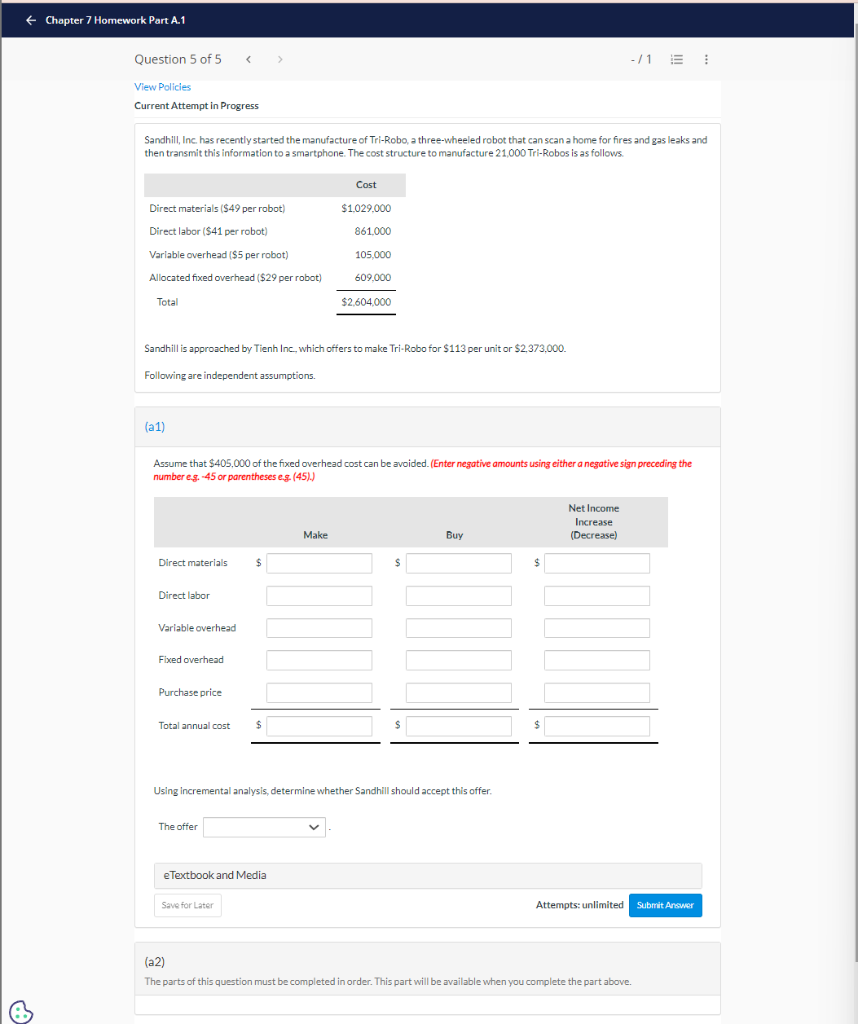Go back using the arrow beside Chapter 7 Homework
Screen dimensions: 858x1024
pos(31,20)
